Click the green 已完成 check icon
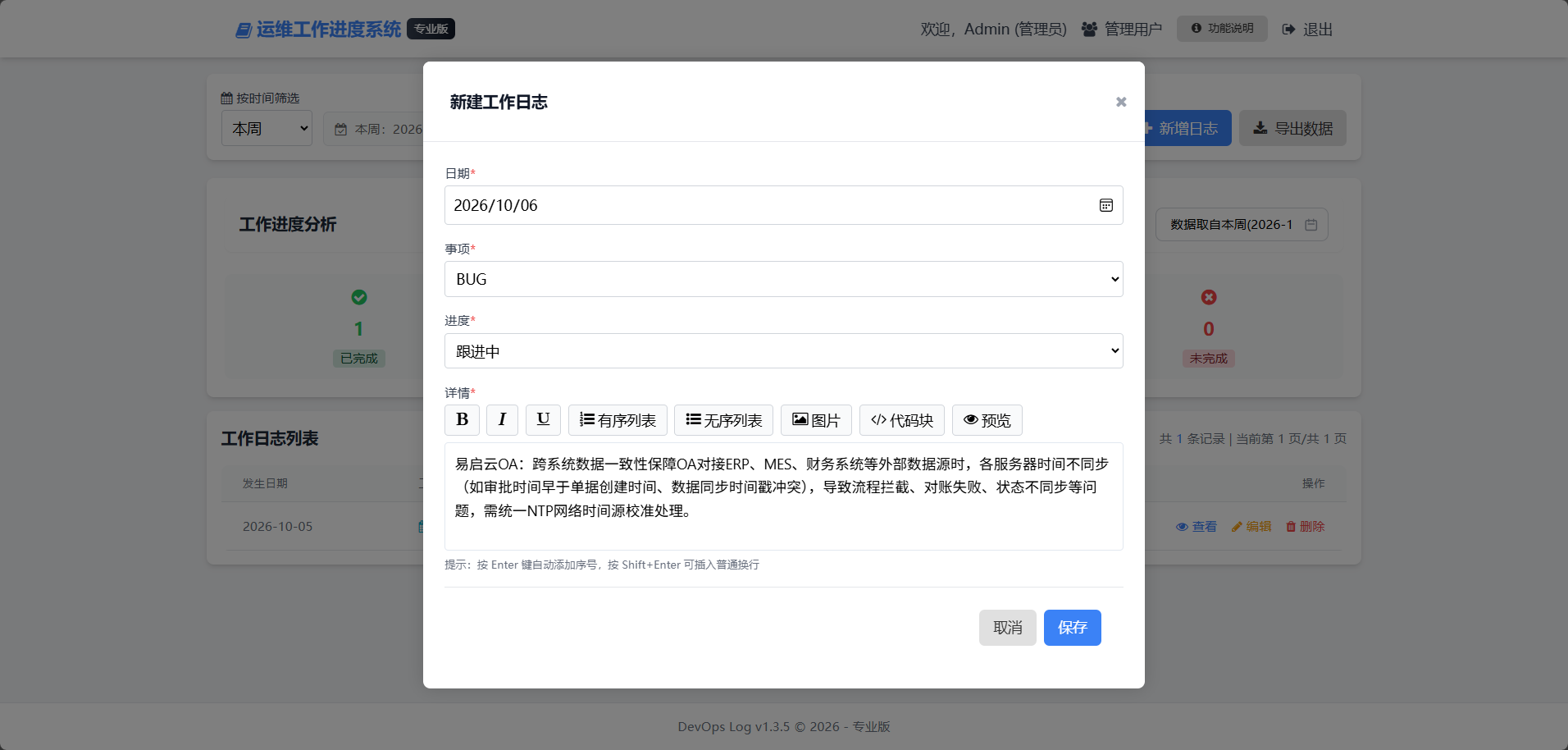This screenshot has width=1568, height=750. [359, 297]
